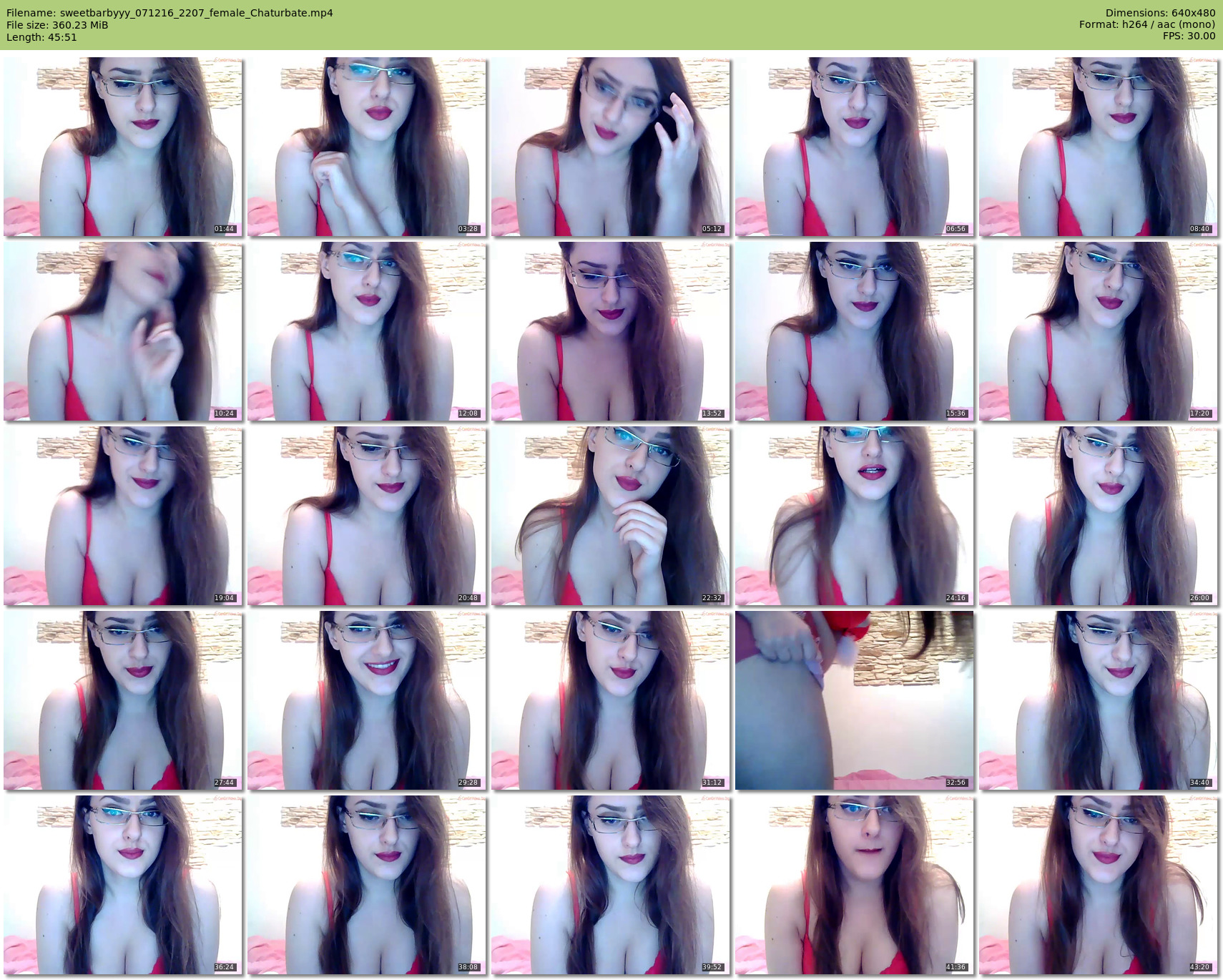
Task: Open the last thumbnail at 43:20
Action: coord(1099,885)
